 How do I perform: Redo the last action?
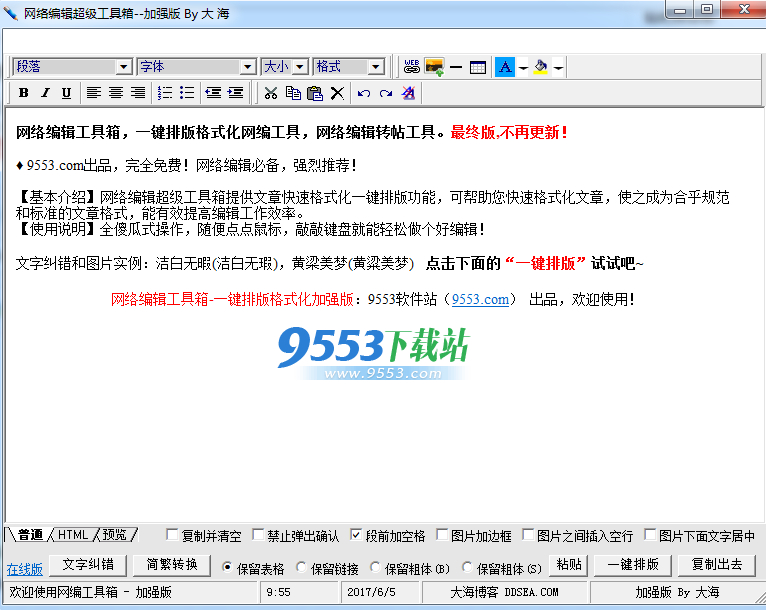coord(386,93)
